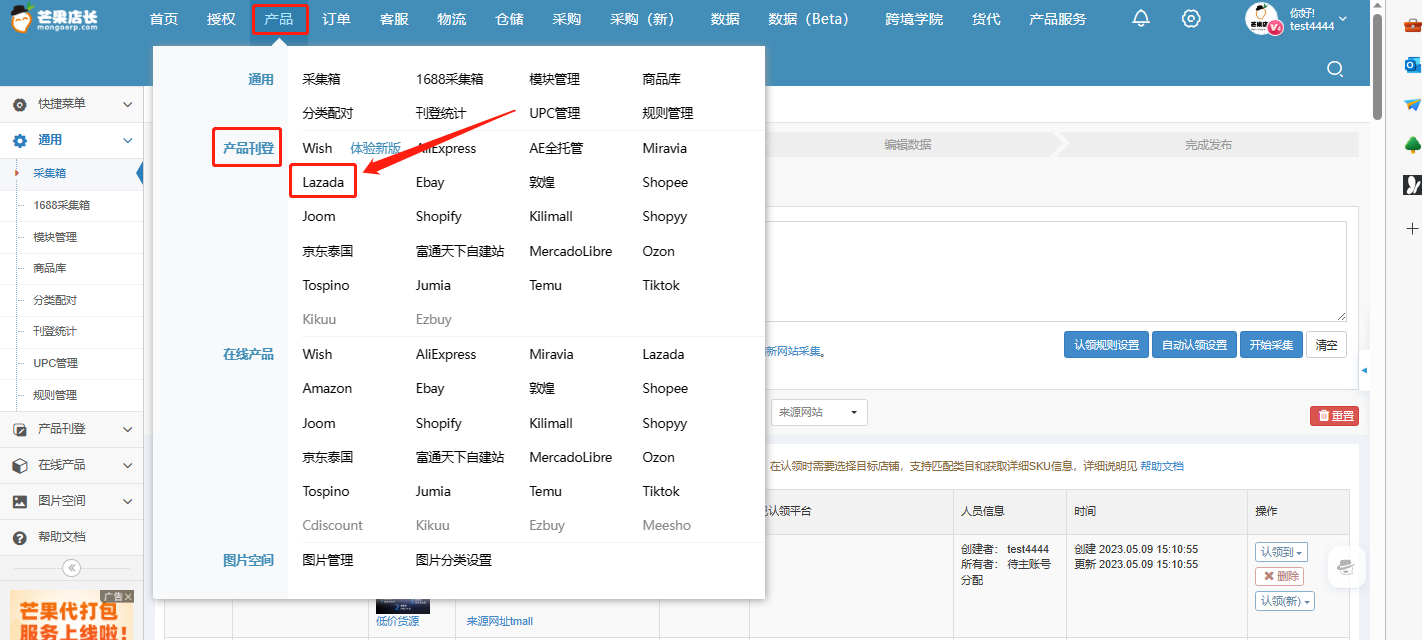Click the customer service floating icon
The height and width of the screenshot is (640, 1422).
coord(1345,567)
